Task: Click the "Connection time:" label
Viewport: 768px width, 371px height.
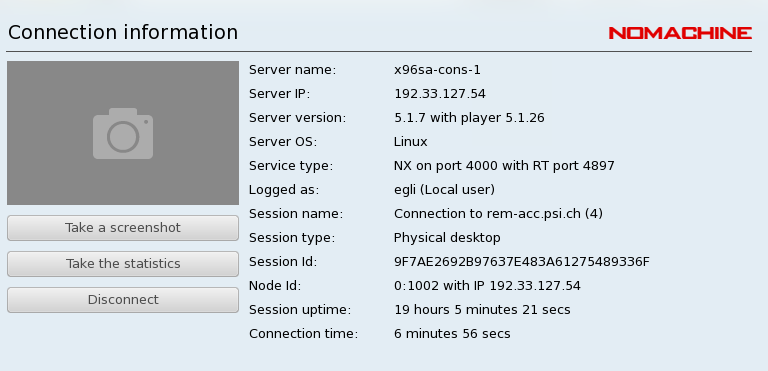Action: pos(304,334)
